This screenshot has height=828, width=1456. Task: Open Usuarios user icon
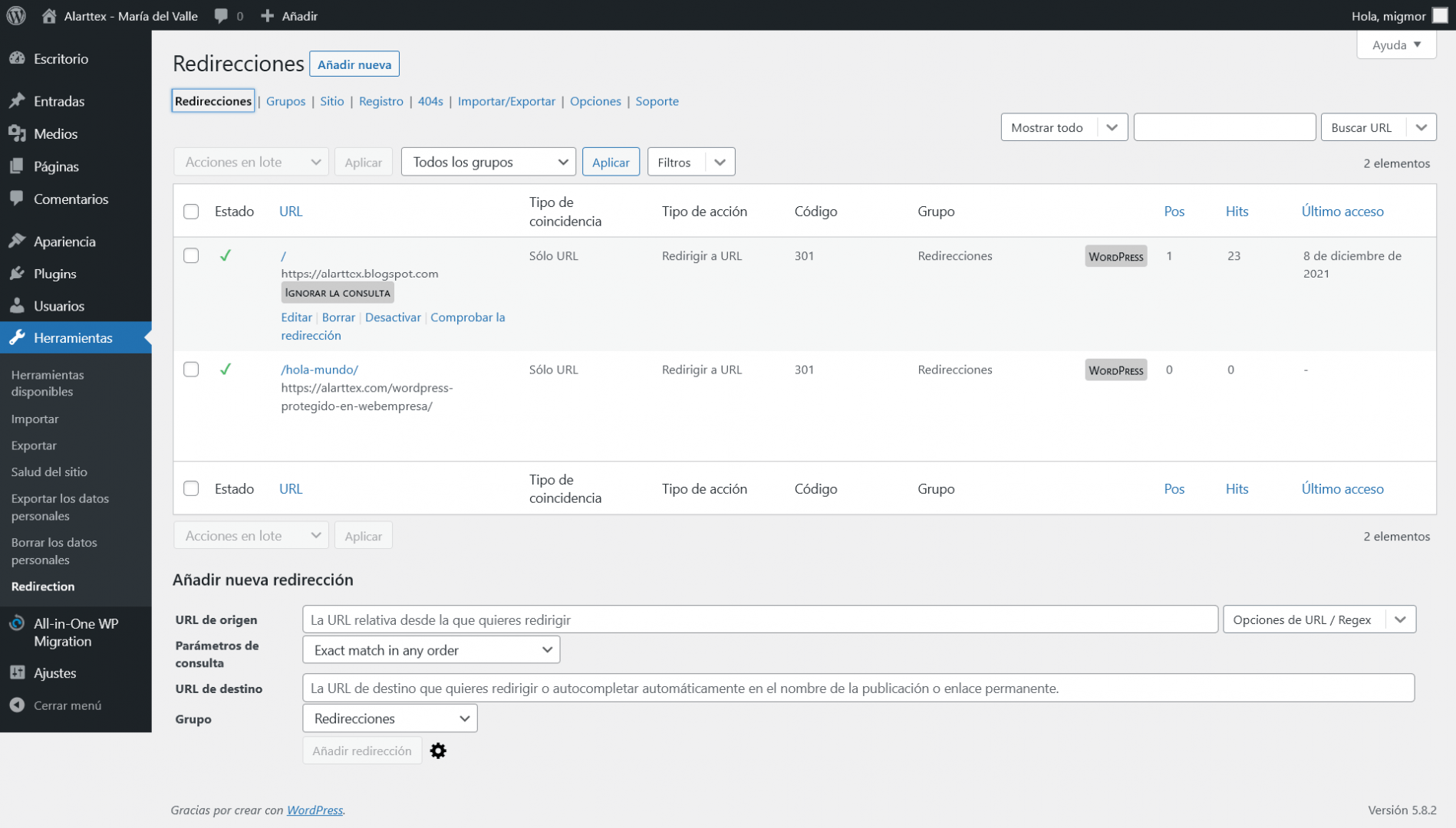17,305
